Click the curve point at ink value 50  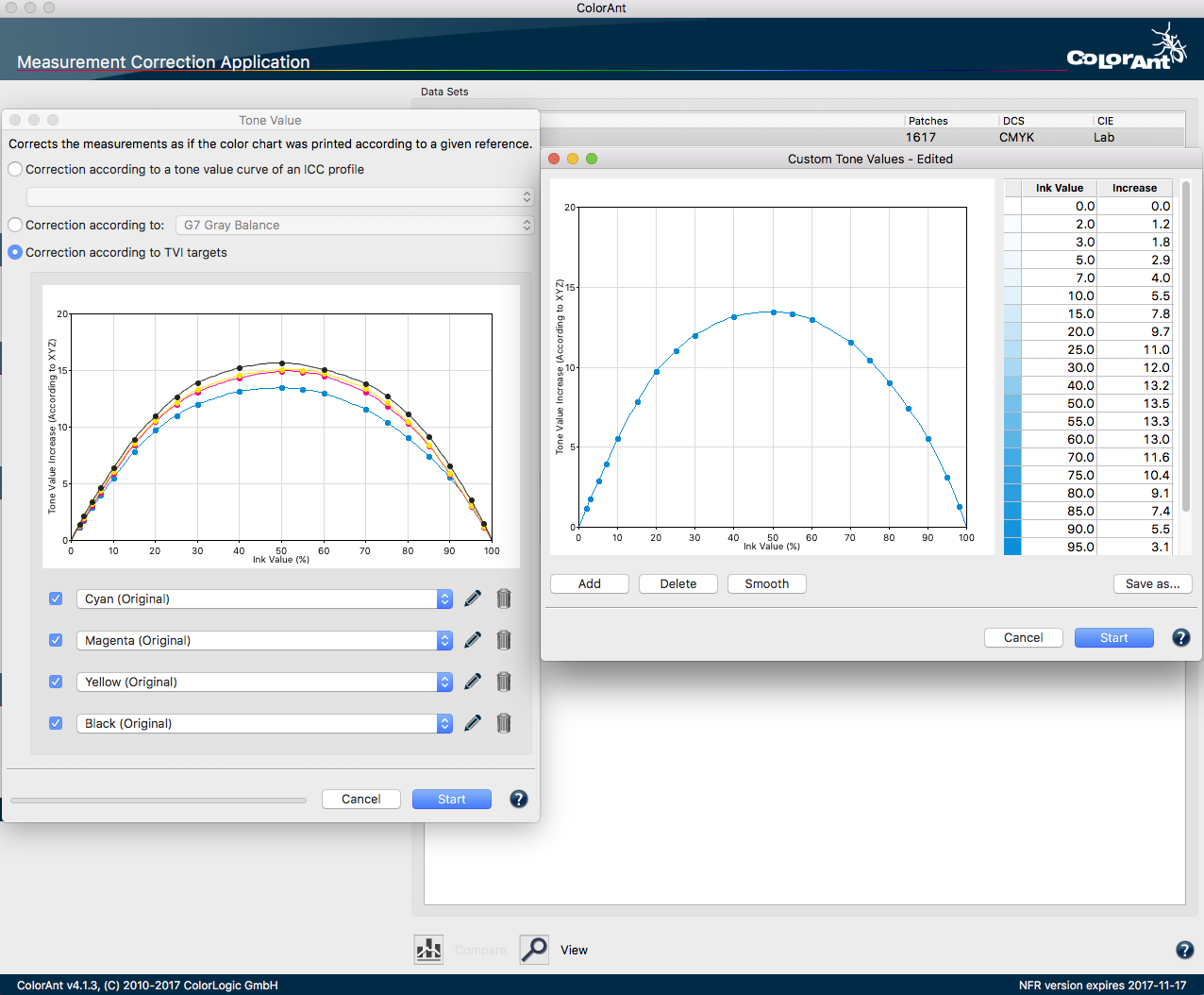[x=774, y=312]
